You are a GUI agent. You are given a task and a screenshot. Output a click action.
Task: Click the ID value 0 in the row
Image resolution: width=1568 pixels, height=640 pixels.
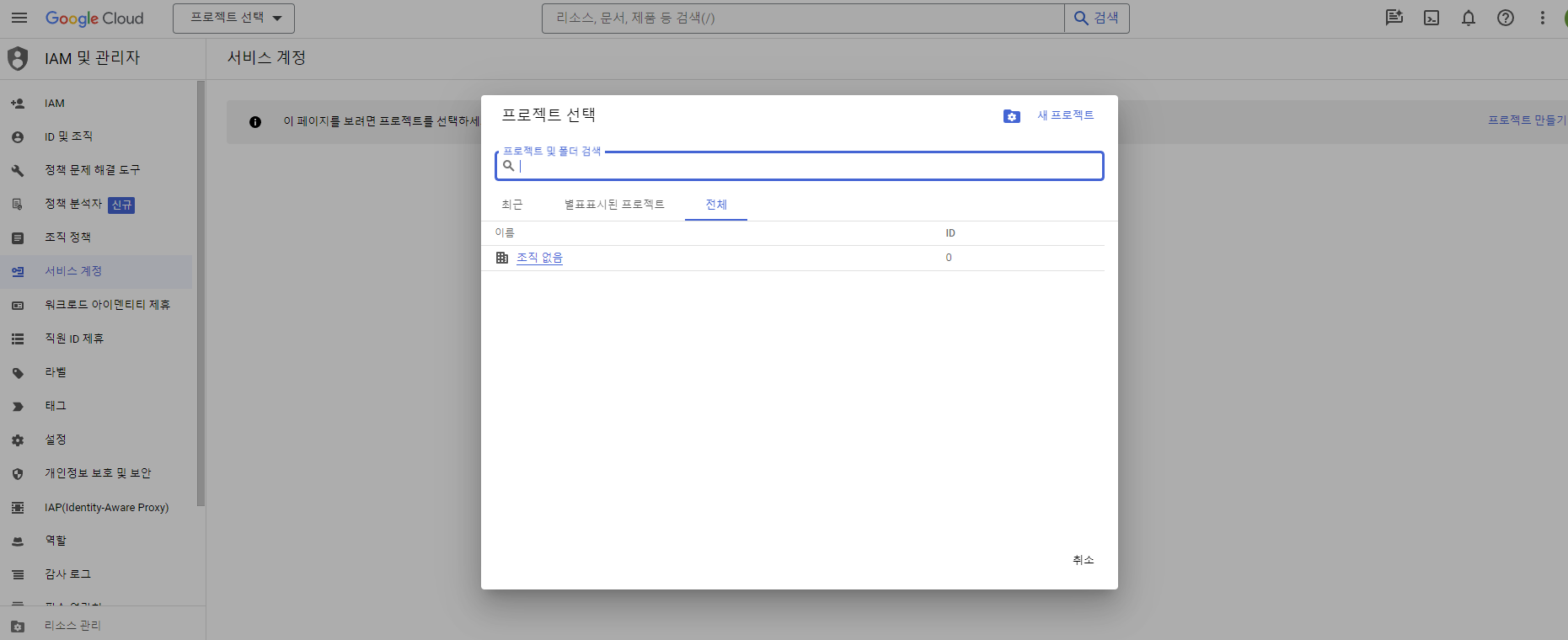point(949,258)
